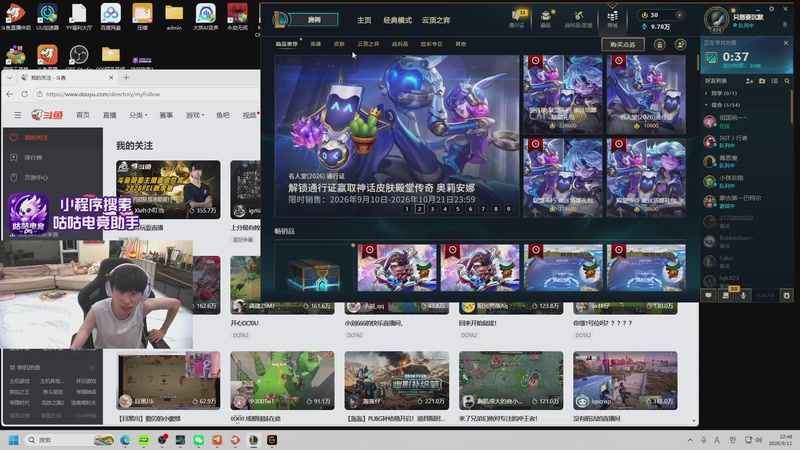Open the gift center icon beside 购买点券

click(660, 45)
